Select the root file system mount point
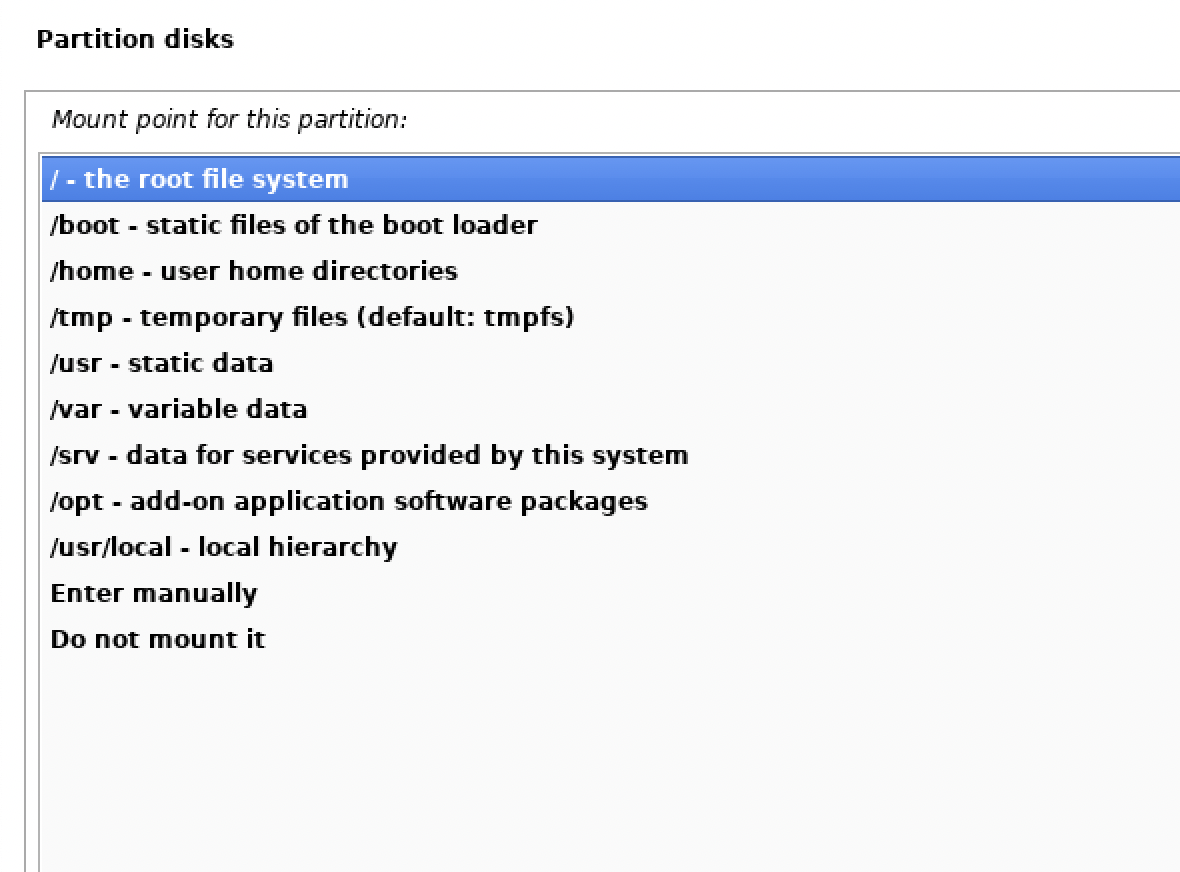Viewport: 1180px width, 872px height. pos(200,180)
